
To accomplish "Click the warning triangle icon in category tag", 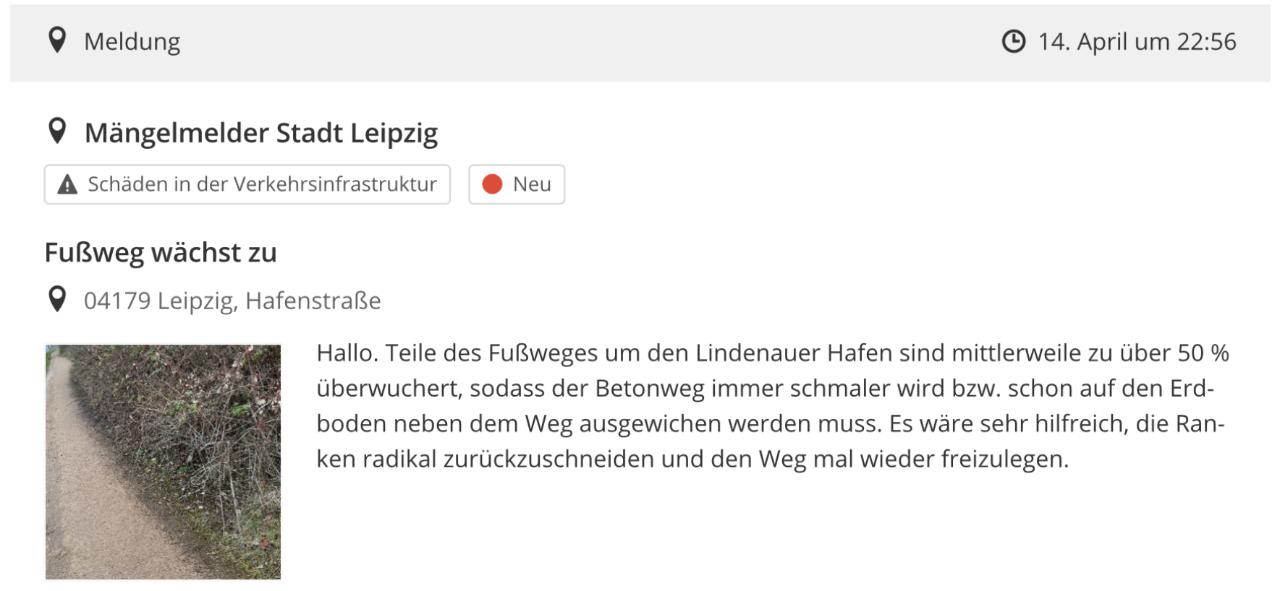I will point(67,185).
